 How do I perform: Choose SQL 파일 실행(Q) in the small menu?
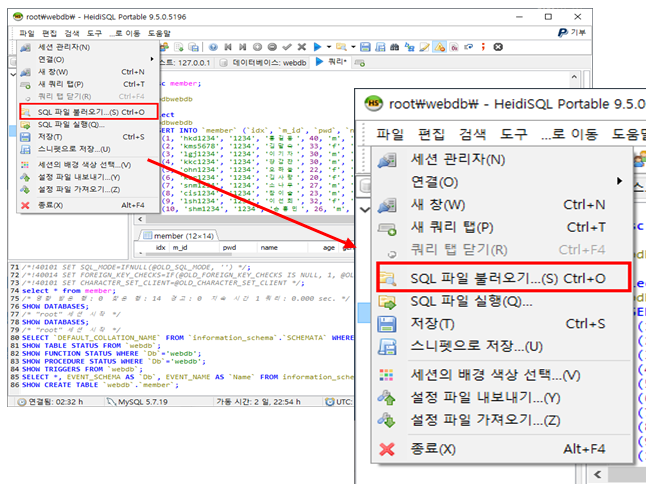(88, 124)
